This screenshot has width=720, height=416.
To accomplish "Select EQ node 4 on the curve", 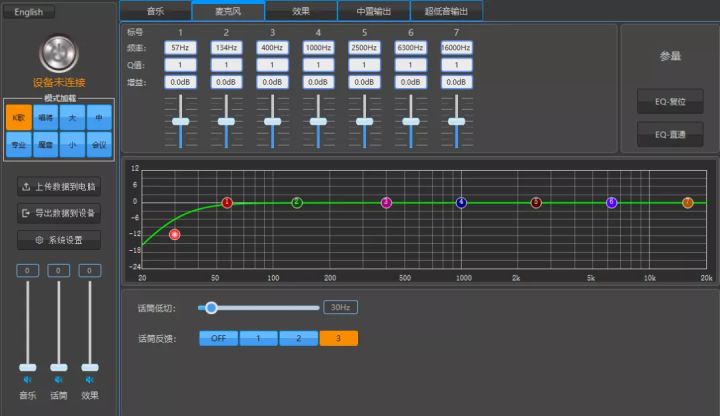I will pyautogui.click(x=461, y=203).
